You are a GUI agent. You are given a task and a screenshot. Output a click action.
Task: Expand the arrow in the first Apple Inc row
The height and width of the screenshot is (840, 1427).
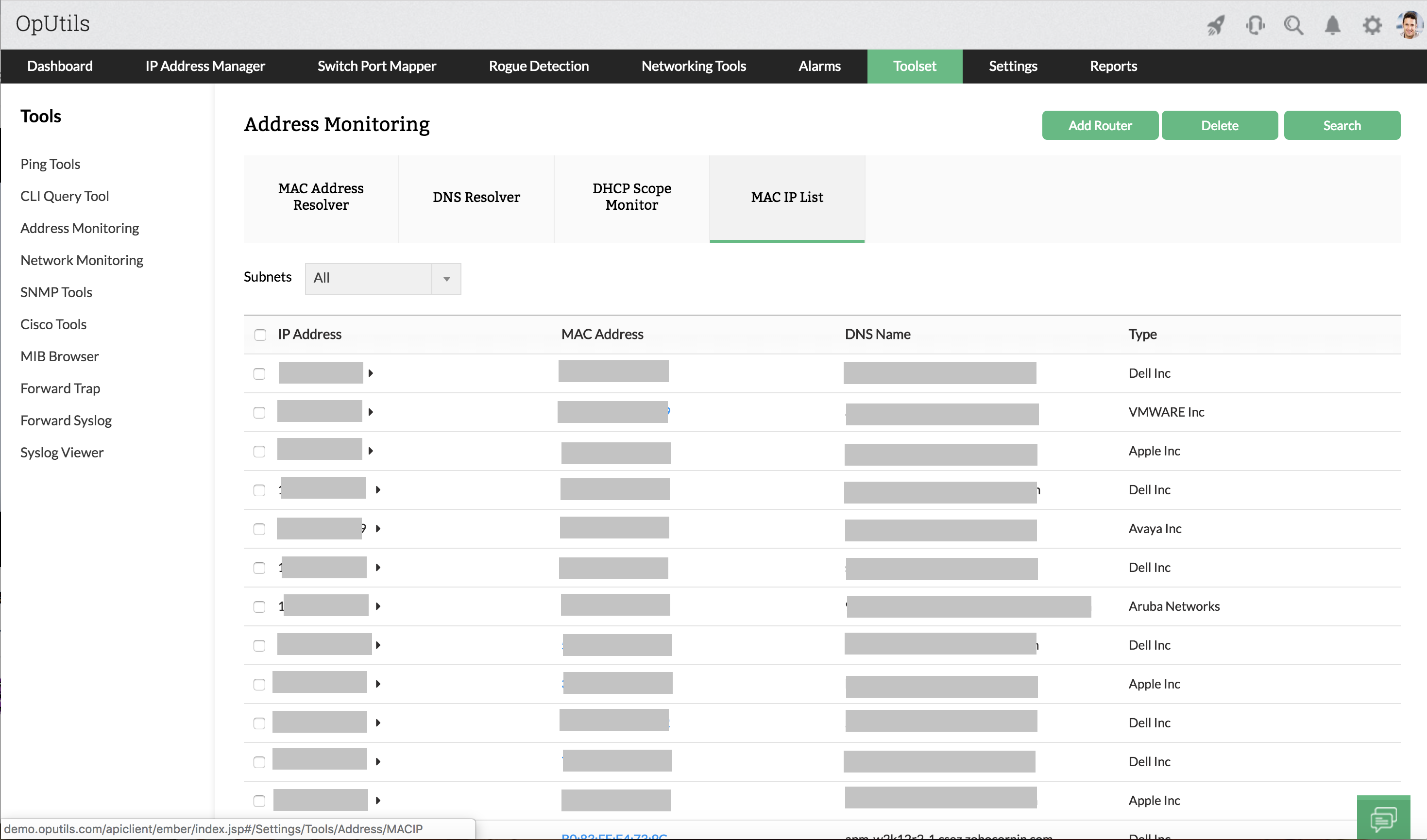point(370,451)
